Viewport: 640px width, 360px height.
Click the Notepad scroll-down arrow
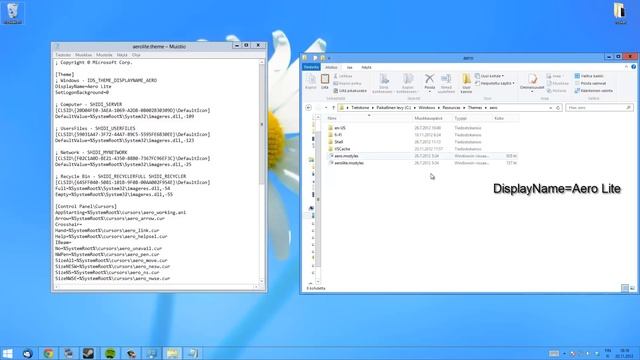pyautogui.click(x=262, y=281)
